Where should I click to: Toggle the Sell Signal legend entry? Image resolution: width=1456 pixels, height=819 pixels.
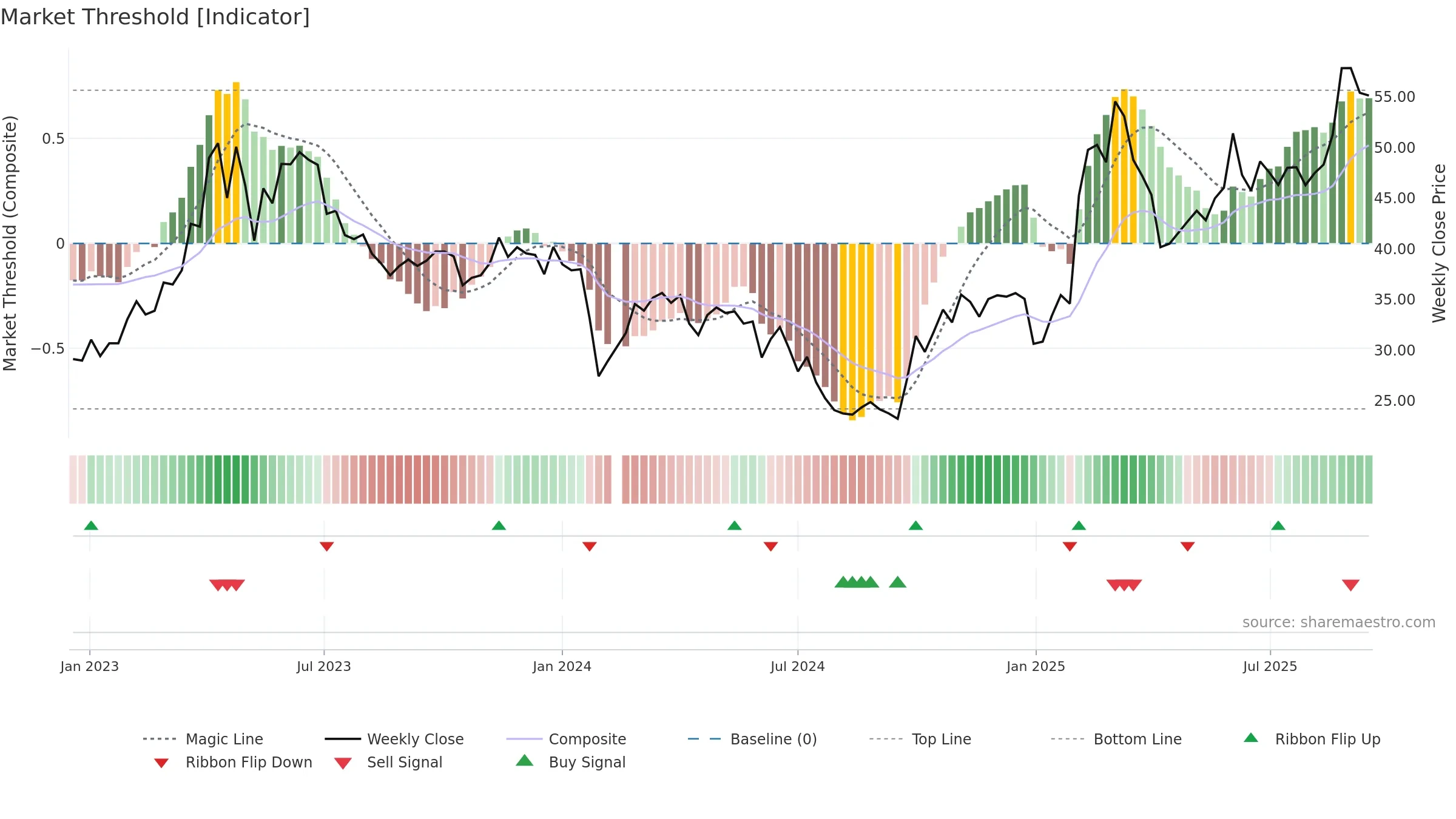(388, 762)
